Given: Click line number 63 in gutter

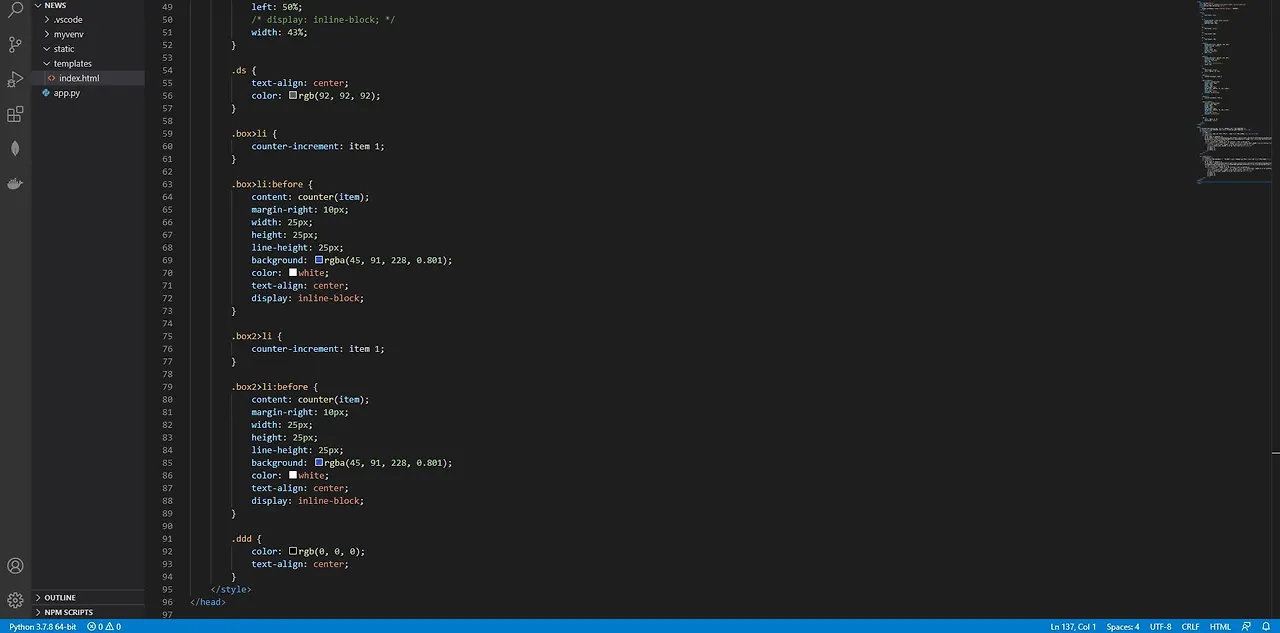Looking at the screenshot, I should (x=167, y=184).
